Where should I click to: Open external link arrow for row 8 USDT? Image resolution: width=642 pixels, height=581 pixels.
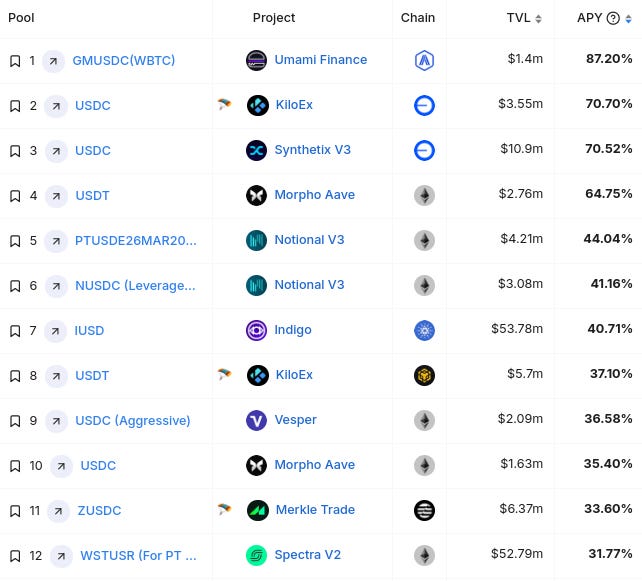pos(56,376)
